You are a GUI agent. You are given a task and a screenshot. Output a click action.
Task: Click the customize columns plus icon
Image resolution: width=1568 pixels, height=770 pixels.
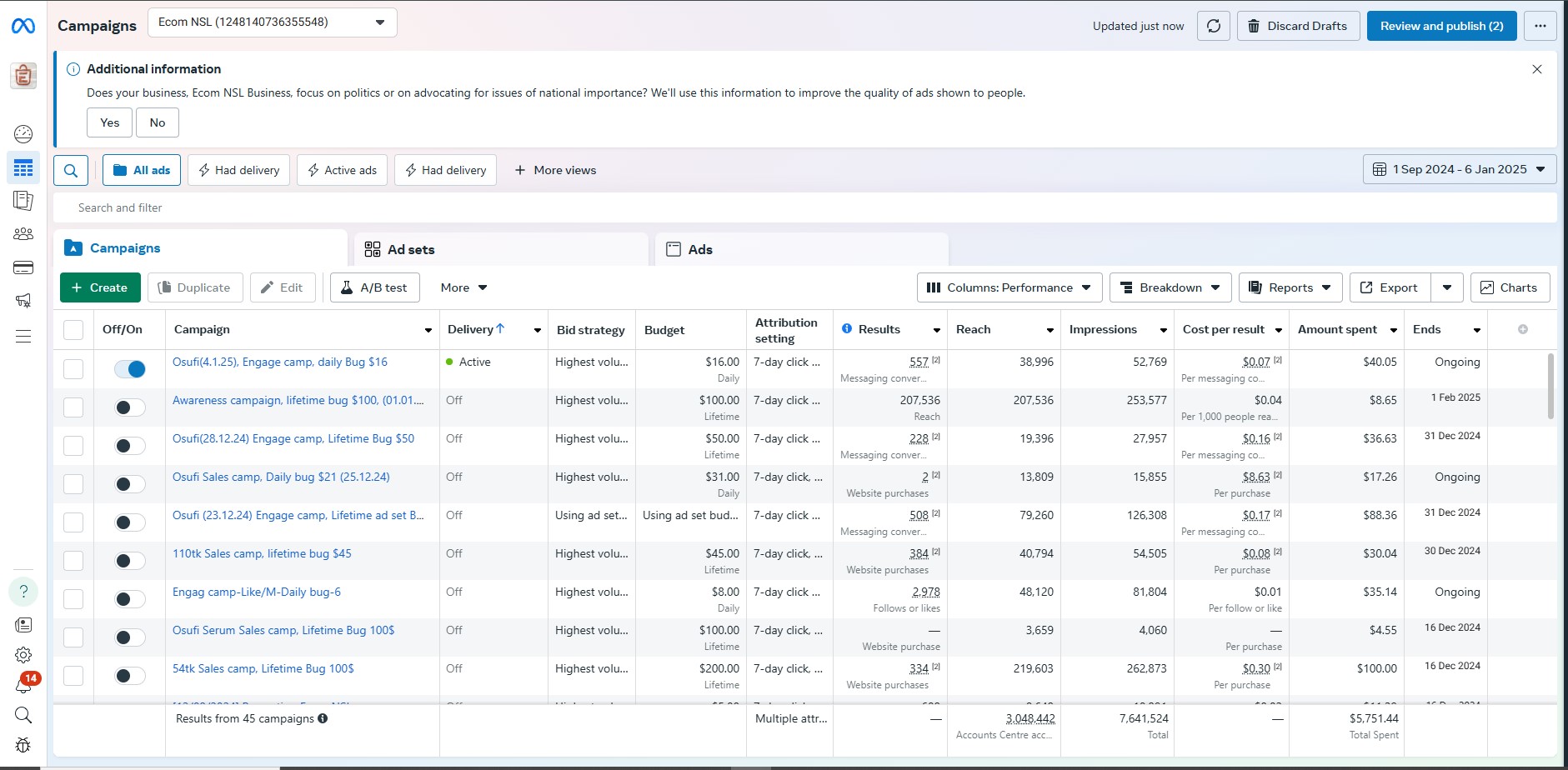pos(1523,329)
